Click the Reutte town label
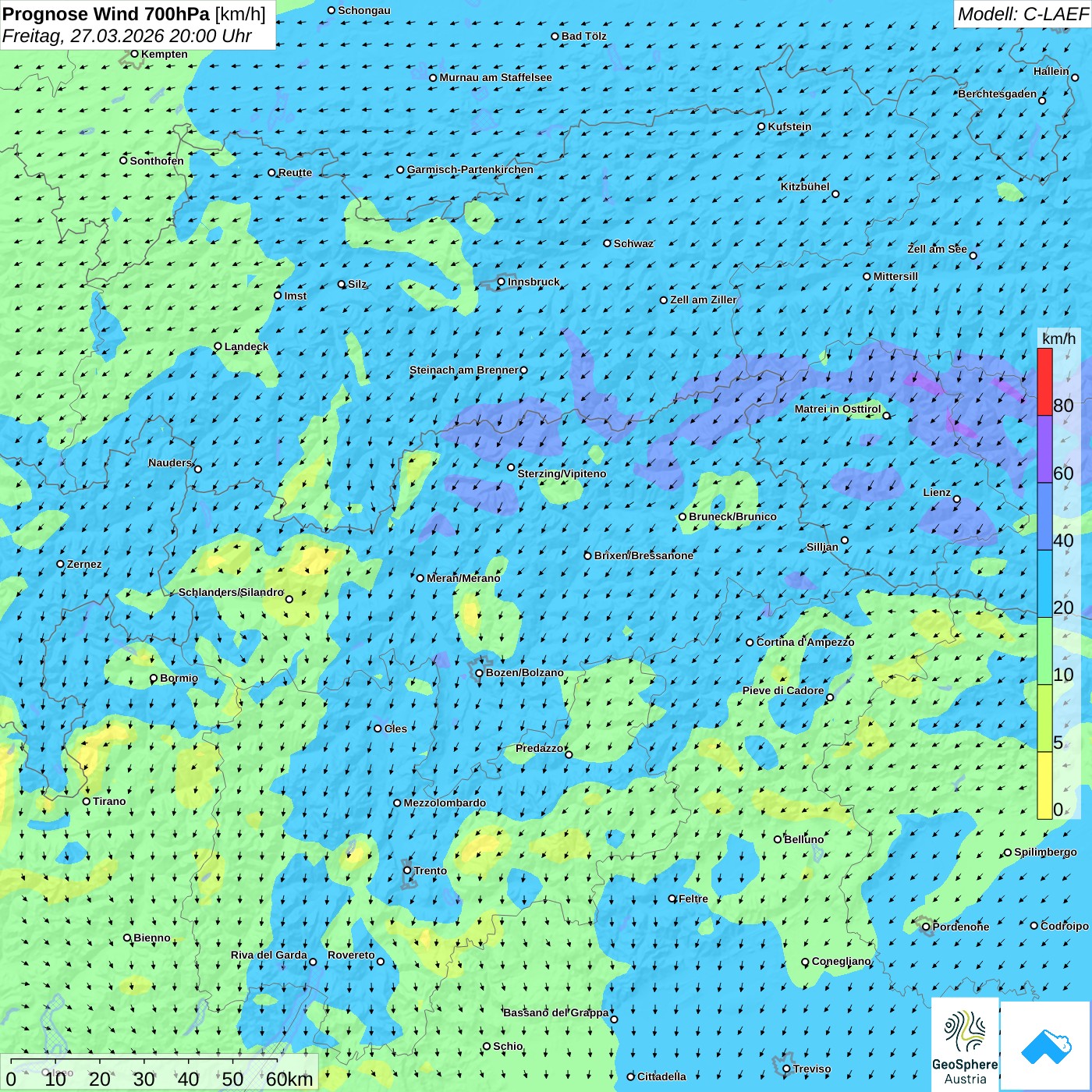Image resolution: width=1092 pixels, height=1092 pixels. click(x=295, y=172)
